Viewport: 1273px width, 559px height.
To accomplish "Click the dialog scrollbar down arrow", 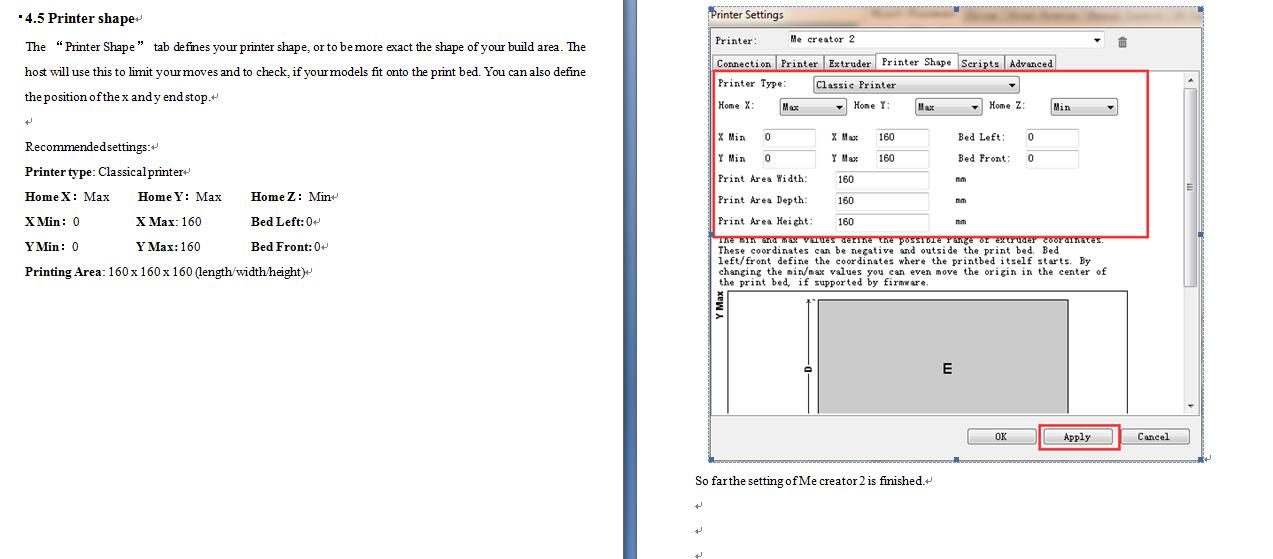I will [1190, 407].
